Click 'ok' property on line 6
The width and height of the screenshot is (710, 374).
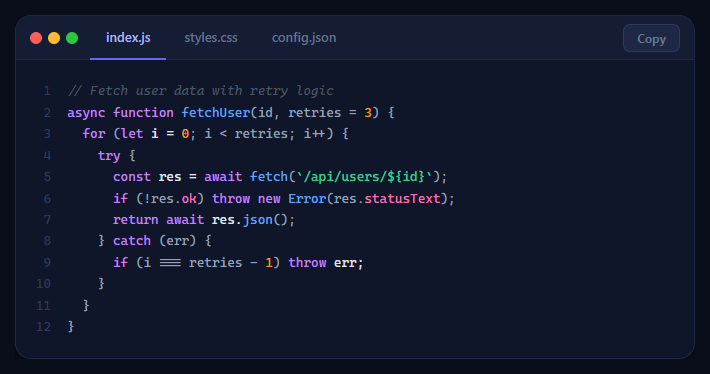tap(189, 198)
